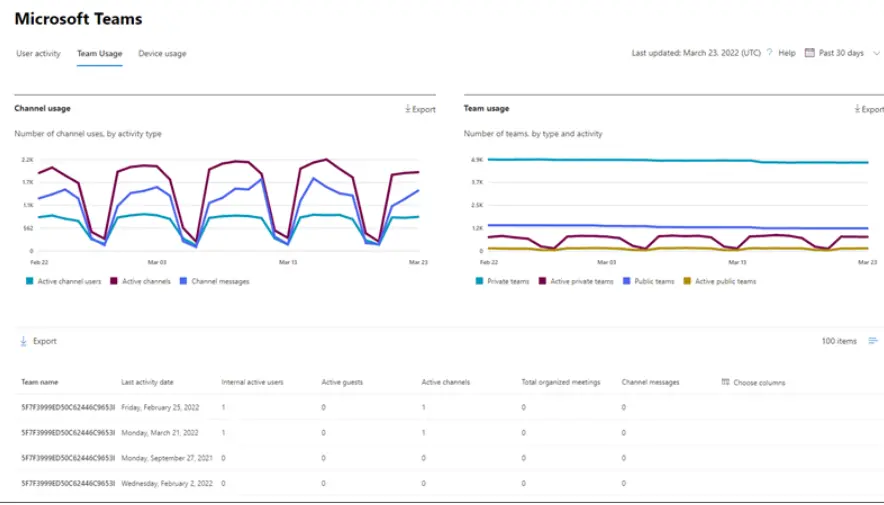
Task: Click the calendar icon beside Past 30 days
Action: coord(810,52)
